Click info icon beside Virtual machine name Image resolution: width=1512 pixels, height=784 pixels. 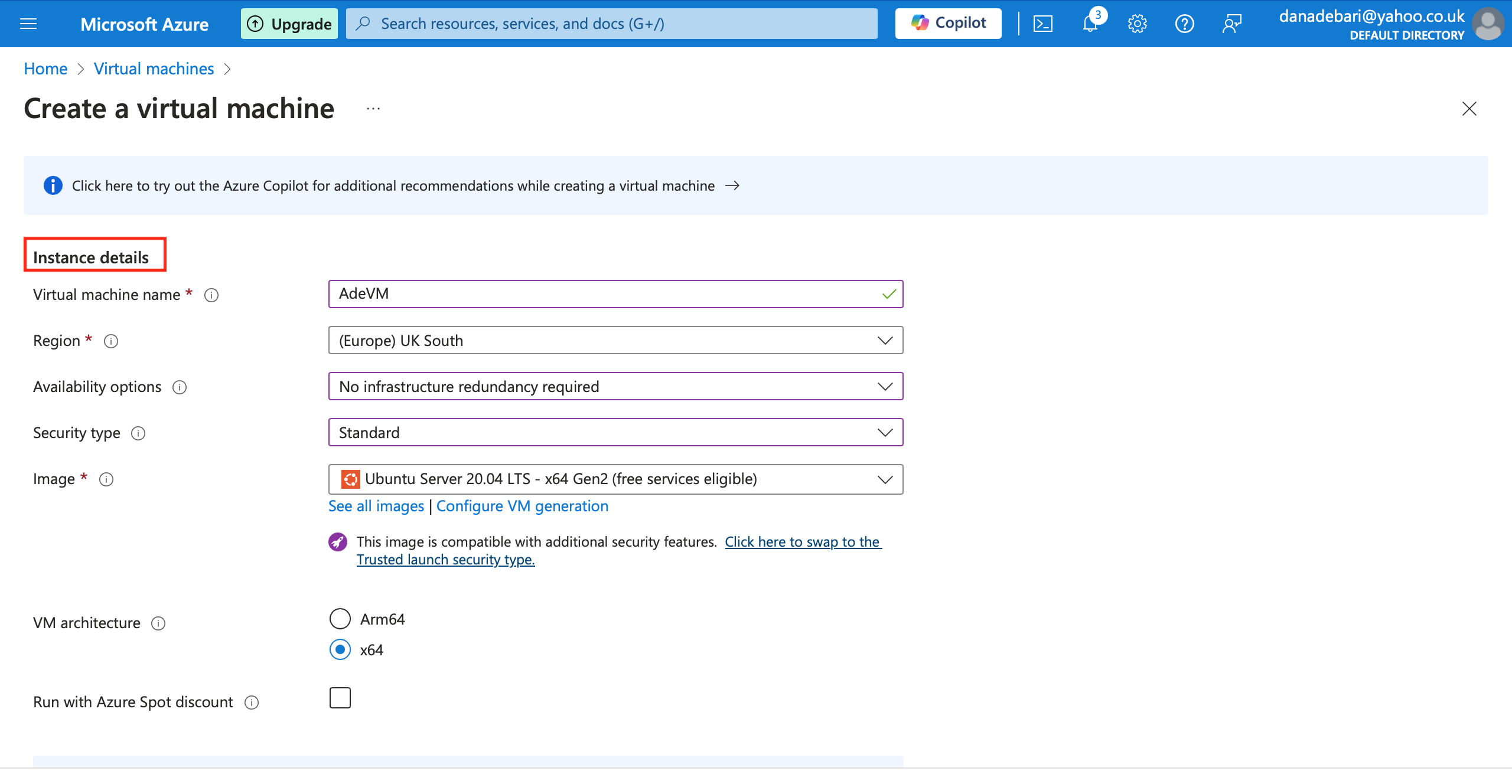[x=211, y=295]
